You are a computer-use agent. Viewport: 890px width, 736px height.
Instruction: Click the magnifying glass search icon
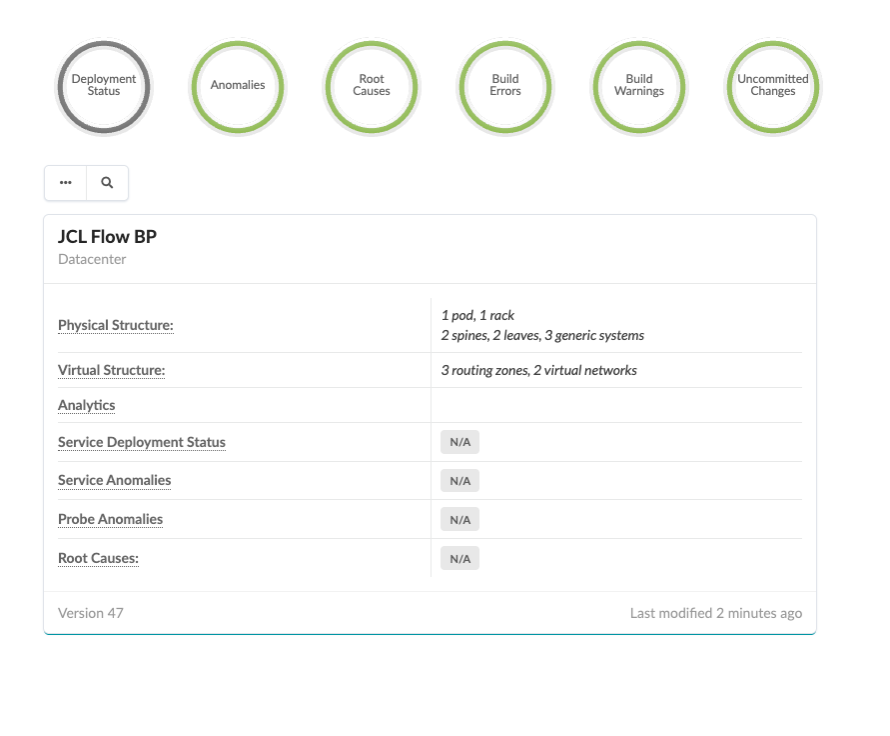point(107,183)
